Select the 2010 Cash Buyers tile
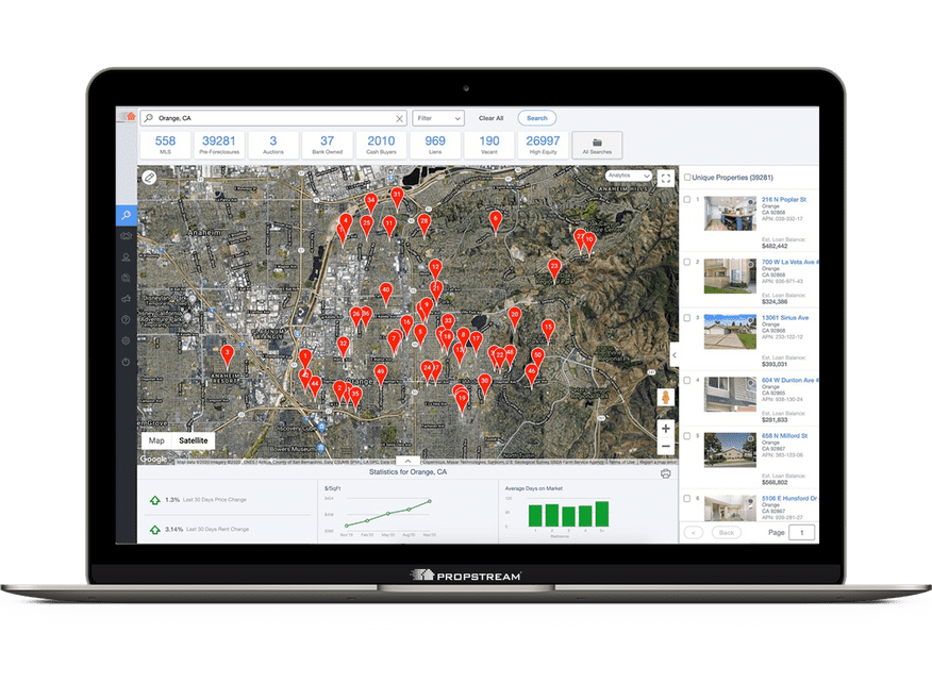 (x=381, y=145)
